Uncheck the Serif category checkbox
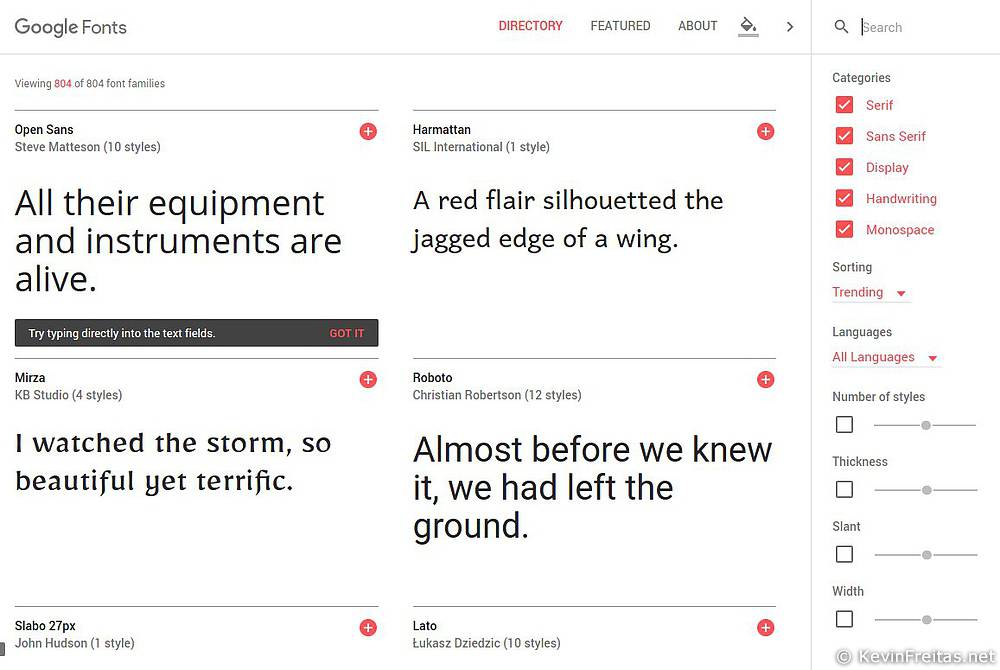The width and height of the screenshot is (1000, 670). point(844,105)
